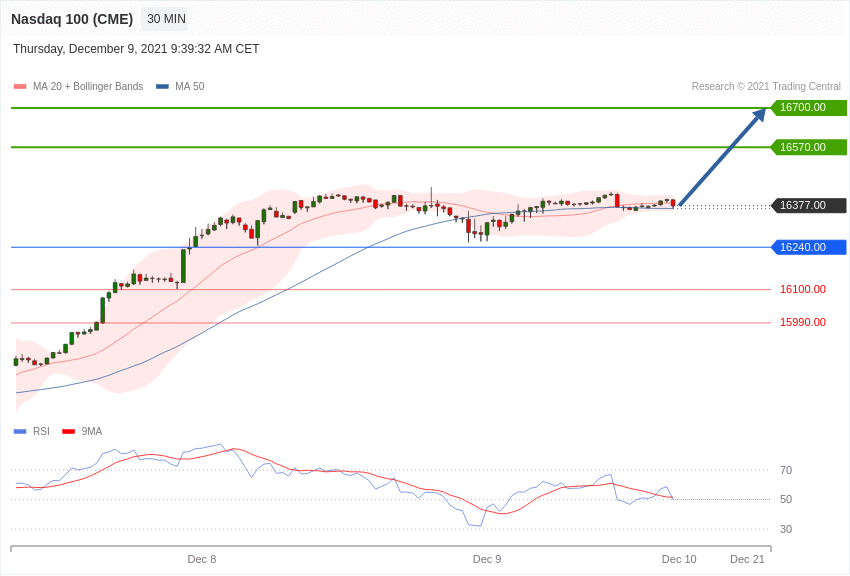Image resolution: width=850 pixels, height=576 pixels.
Task: Click the '9MA' legend label
Action: 92,431
